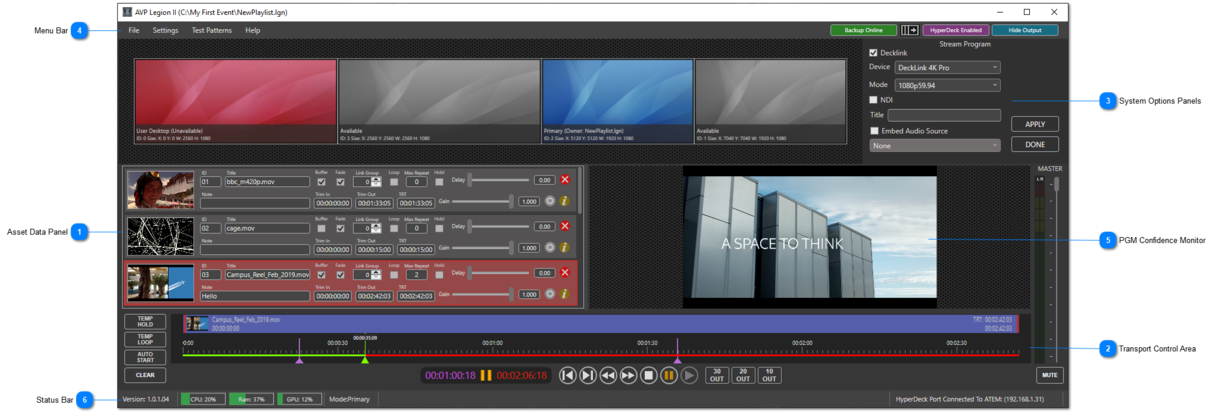This screenshot has height=417, width=1215.
Task: Open the audio source dropdown showing None
Action: click(x=935, y=146)
